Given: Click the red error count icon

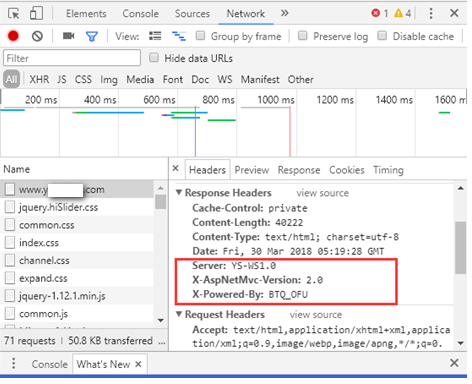Looking at the screenshot, I should pyautogui.click(x=376, y=13).
